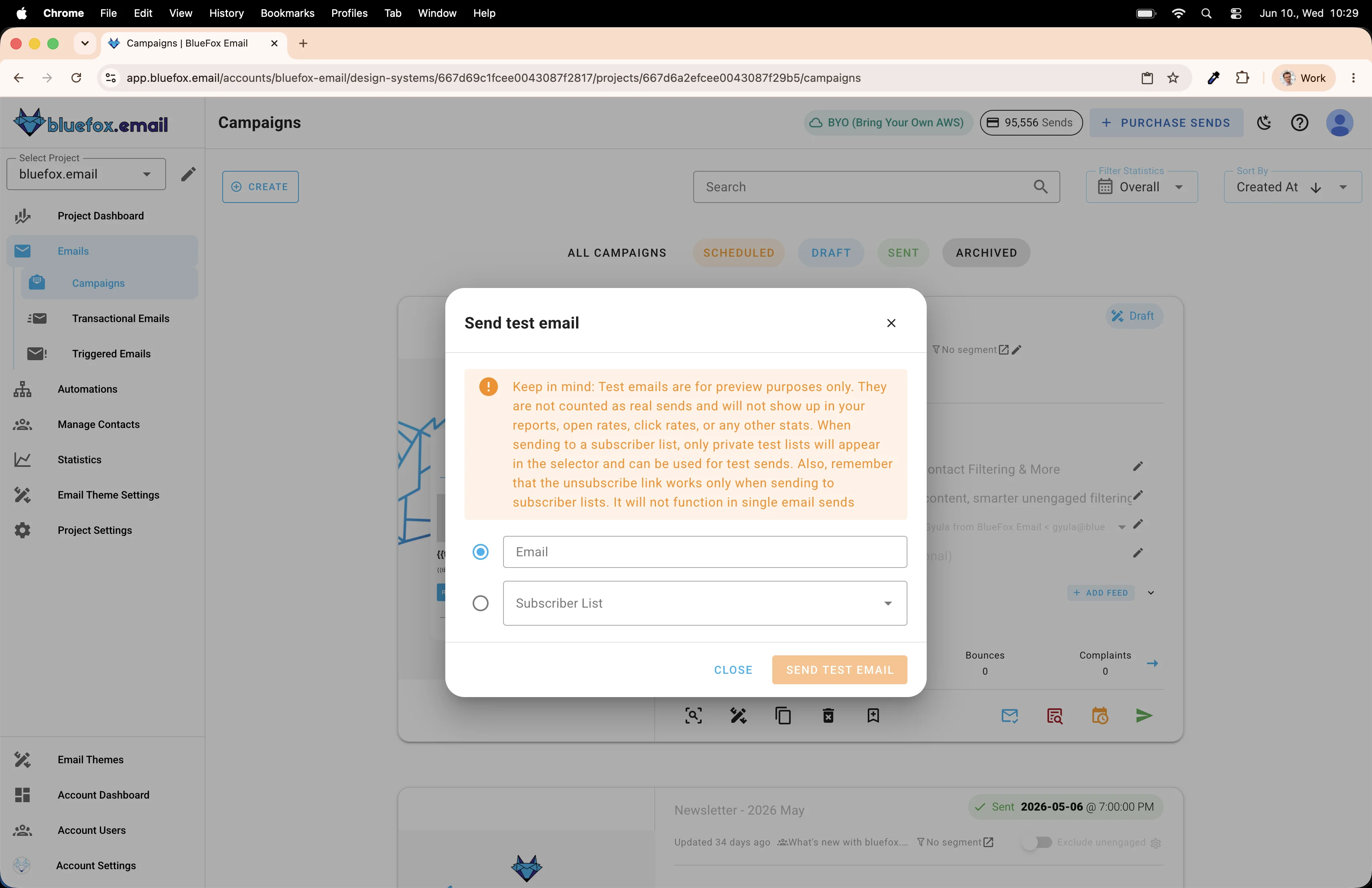Switch to ALL CAMPAIGNS tab

(616, 253)
